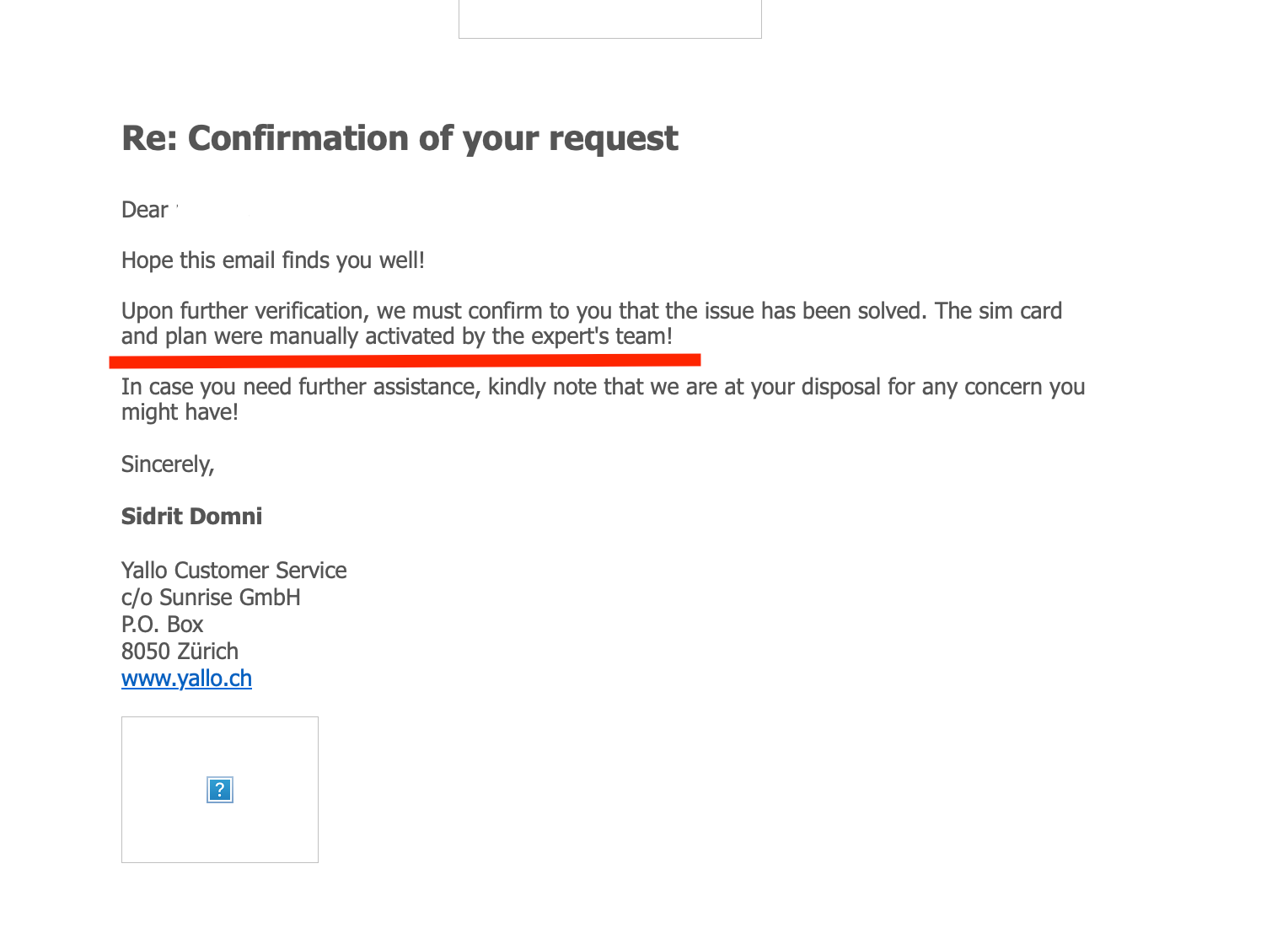Click the 'Sincerely,' closing text
Screen dimensions: 1288x944
point(168,464)
